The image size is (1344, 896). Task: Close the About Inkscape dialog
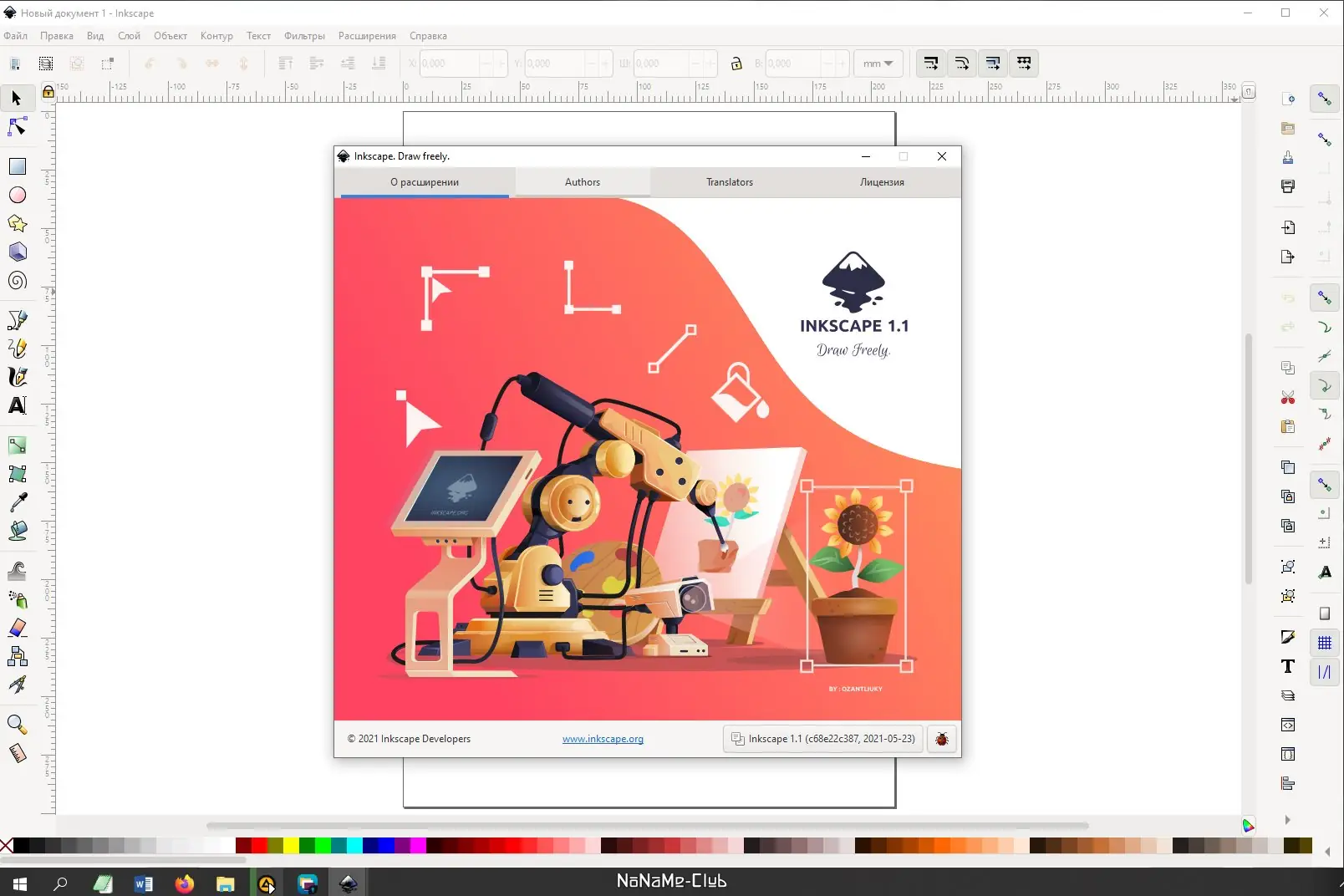point(942,156)
